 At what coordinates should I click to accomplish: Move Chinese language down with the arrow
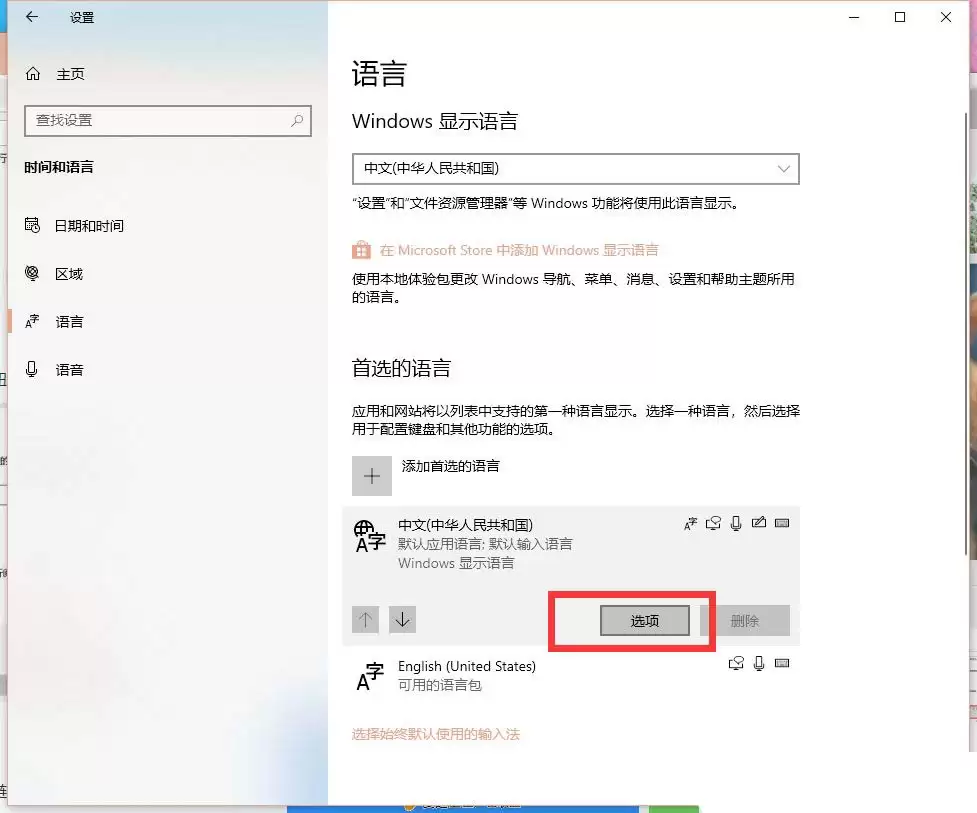[402, 620]
